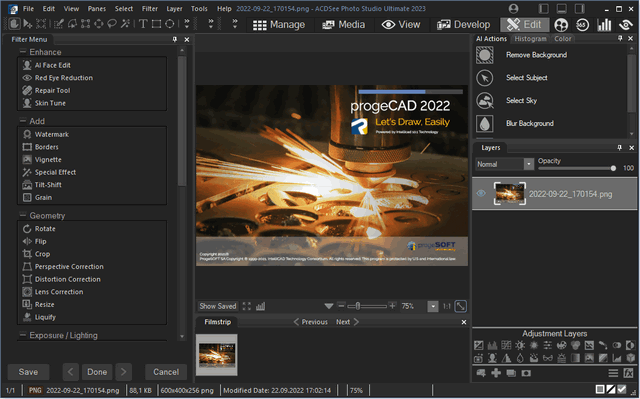Click the Show Saved button
Image resolution: width=640 pixels, height=399 pixels.
click(218, 306)
